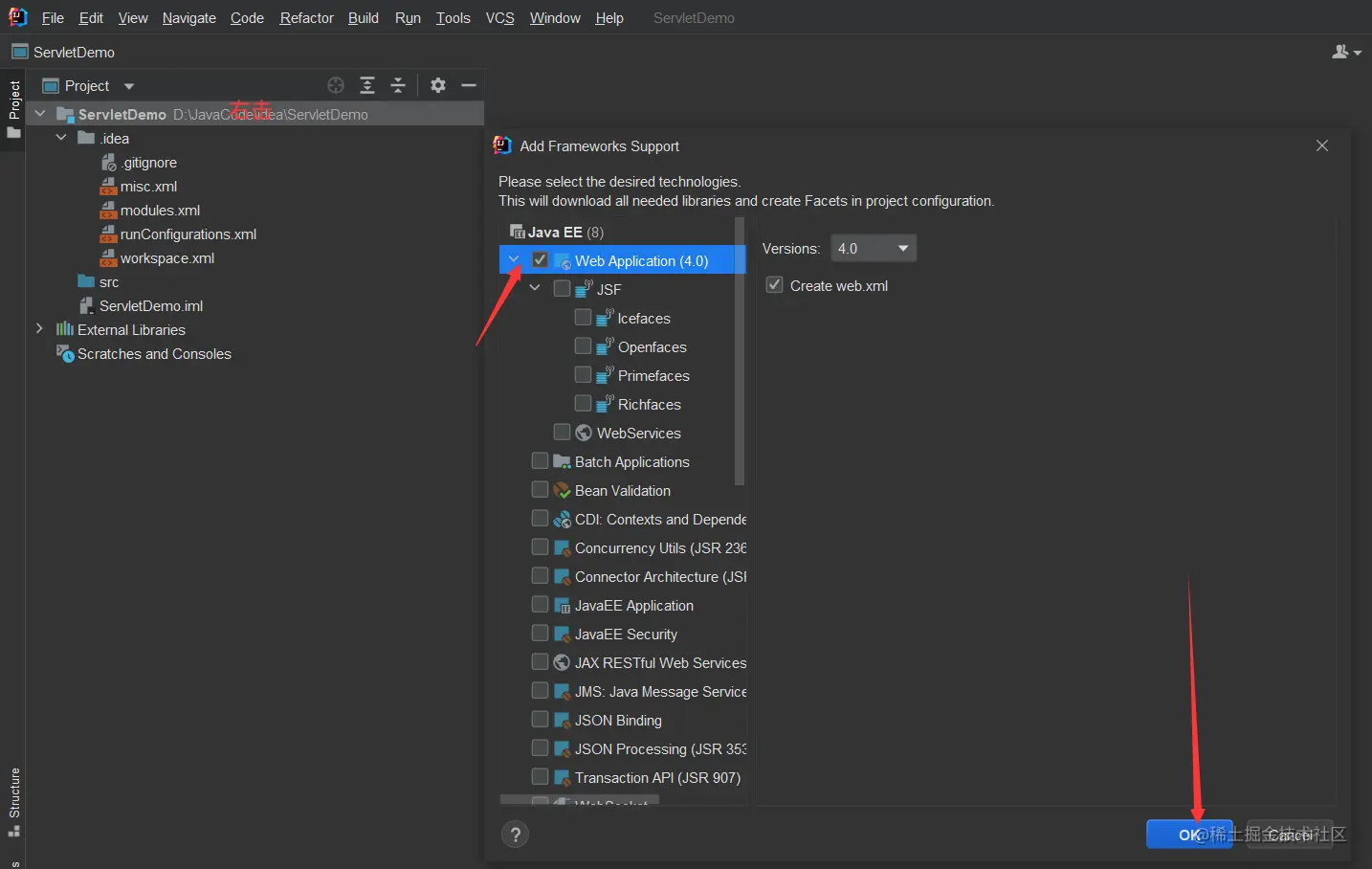Open the VCS menu
This screenshot has width=1372, height=869.
(500, 18)
